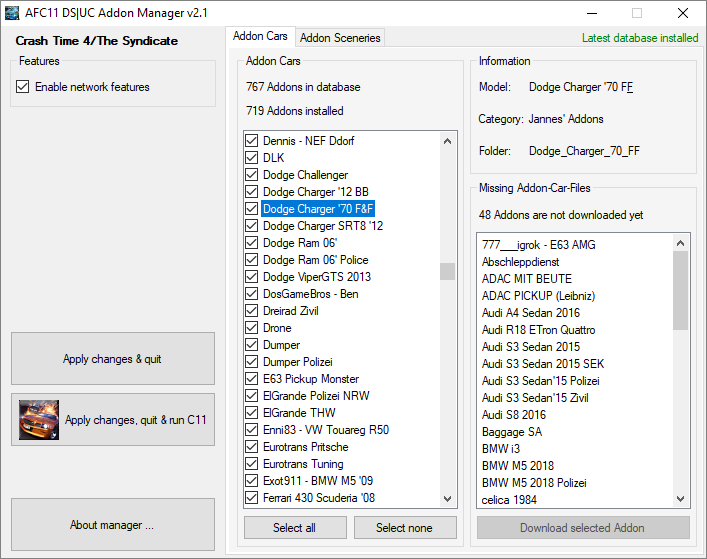Select Enni83 - VW Touareg R50 entry
Viewport: 707px width, 559px height.
pos(326,430)
